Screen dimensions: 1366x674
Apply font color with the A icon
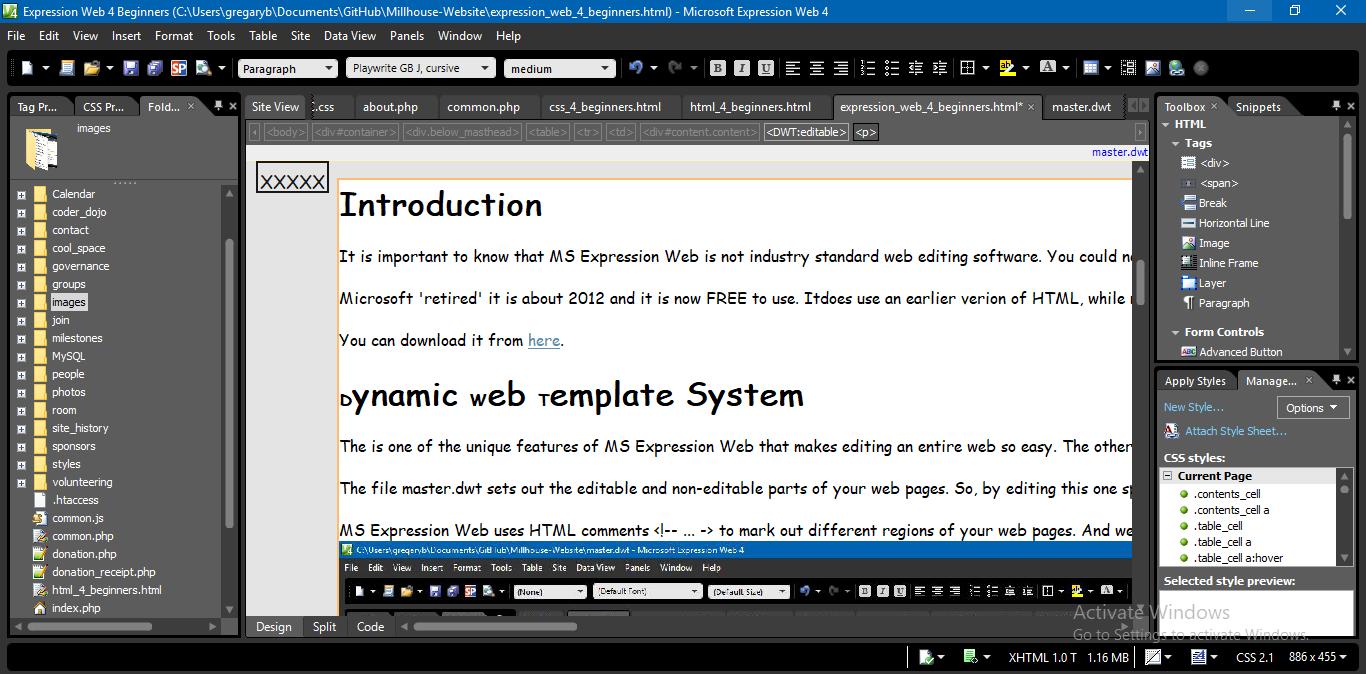tap(1047, 68)
